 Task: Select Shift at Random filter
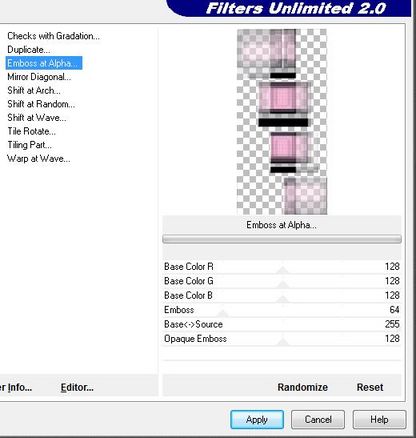(x=41, y=104)
